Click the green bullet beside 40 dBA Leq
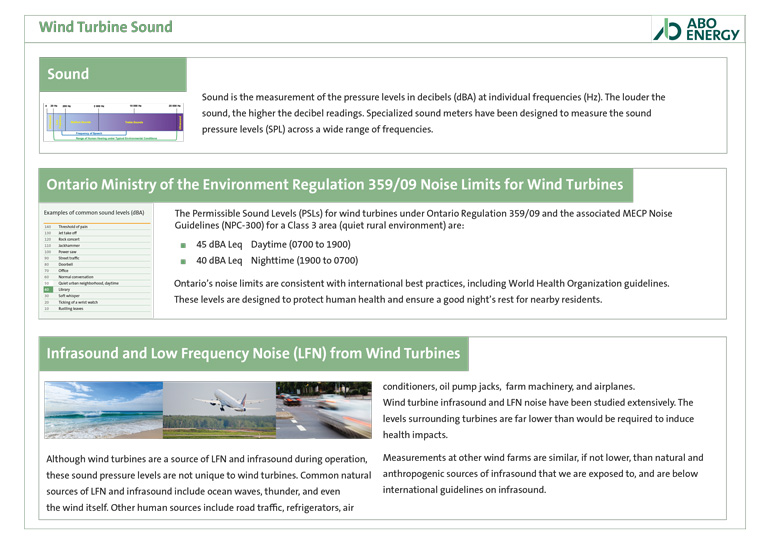 (x=184, y=261)
